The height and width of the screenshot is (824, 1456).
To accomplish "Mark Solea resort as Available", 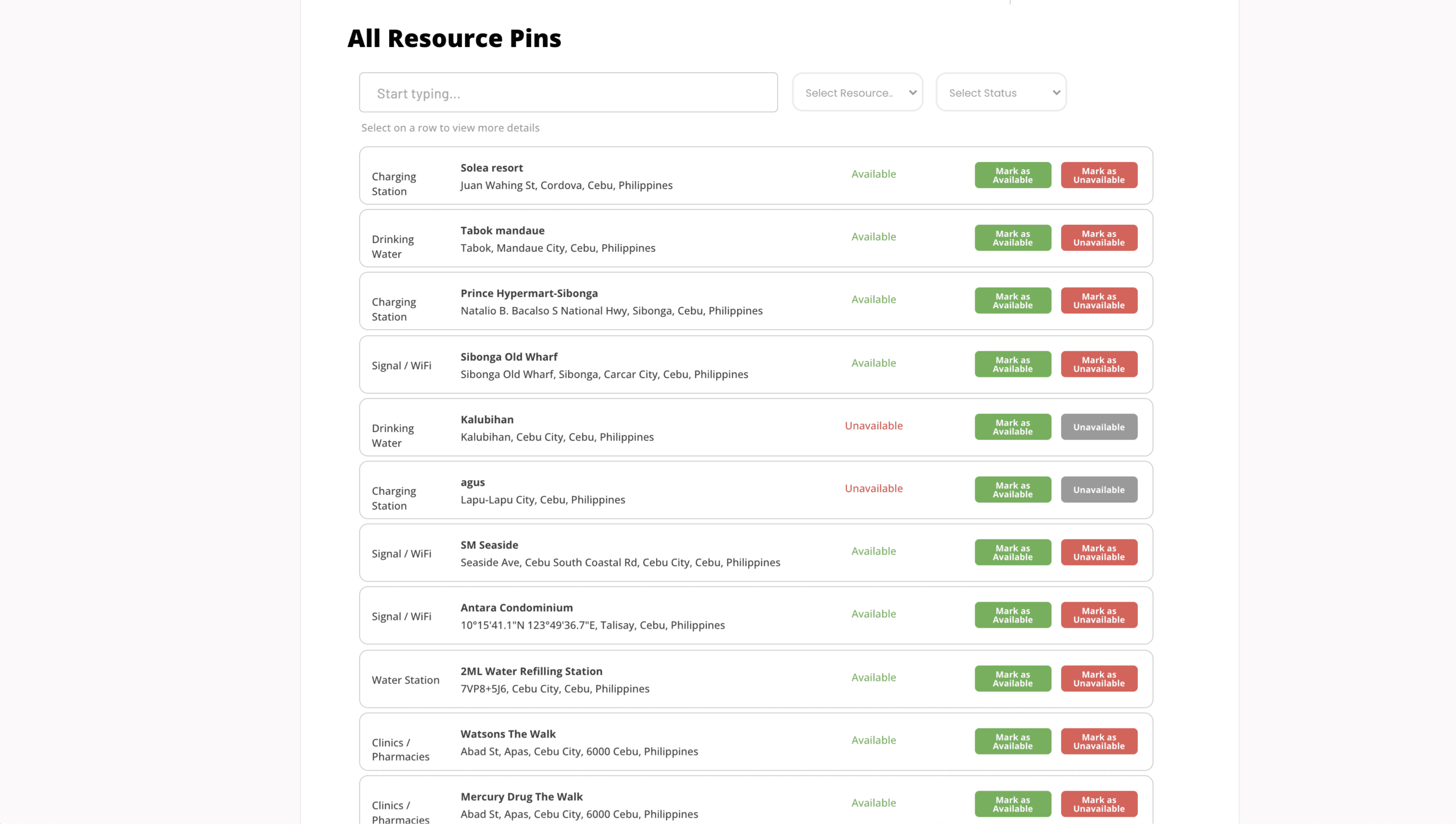I will (x=1012, y=175).
